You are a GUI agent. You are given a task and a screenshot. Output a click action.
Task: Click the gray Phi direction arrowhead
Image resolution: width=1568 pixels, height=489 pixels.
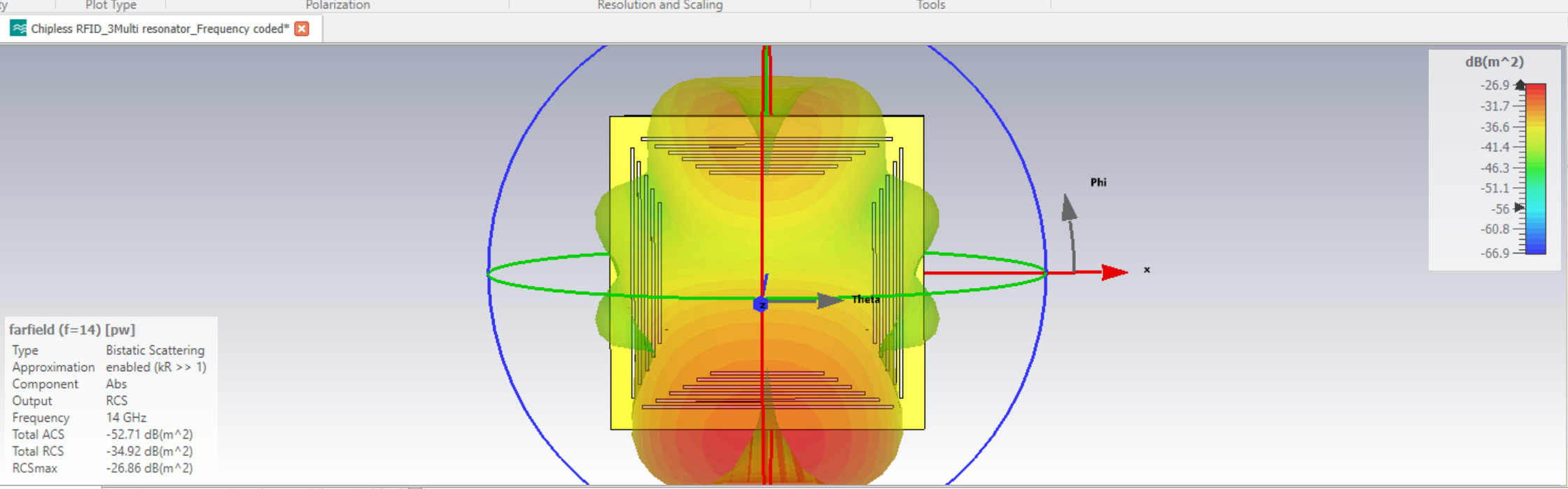[x=1068, y=207]
